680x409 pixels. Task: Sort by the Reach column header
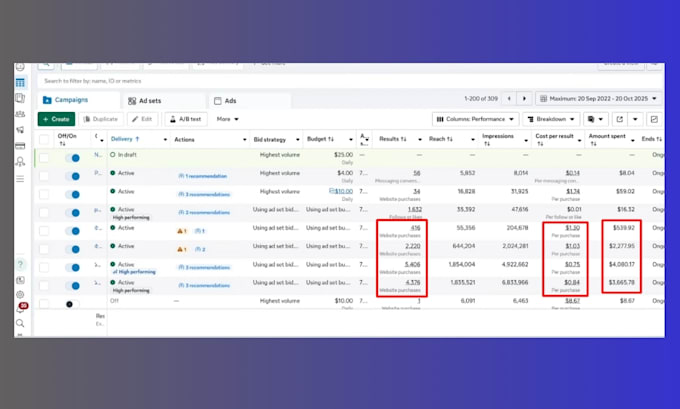coord(441,139)
